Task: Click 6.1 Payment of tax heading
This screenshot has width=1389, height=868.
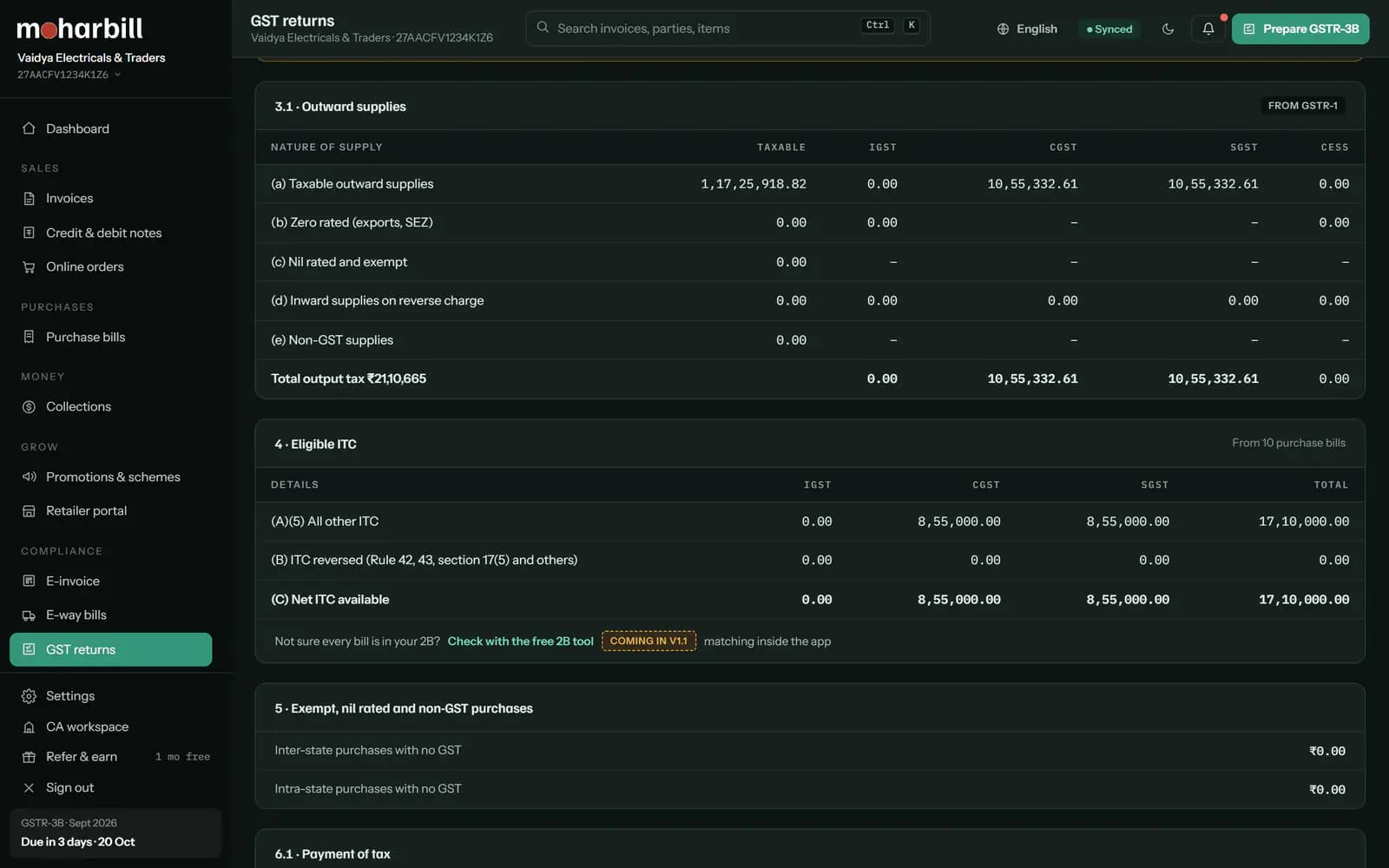Action: coord(332,854)
